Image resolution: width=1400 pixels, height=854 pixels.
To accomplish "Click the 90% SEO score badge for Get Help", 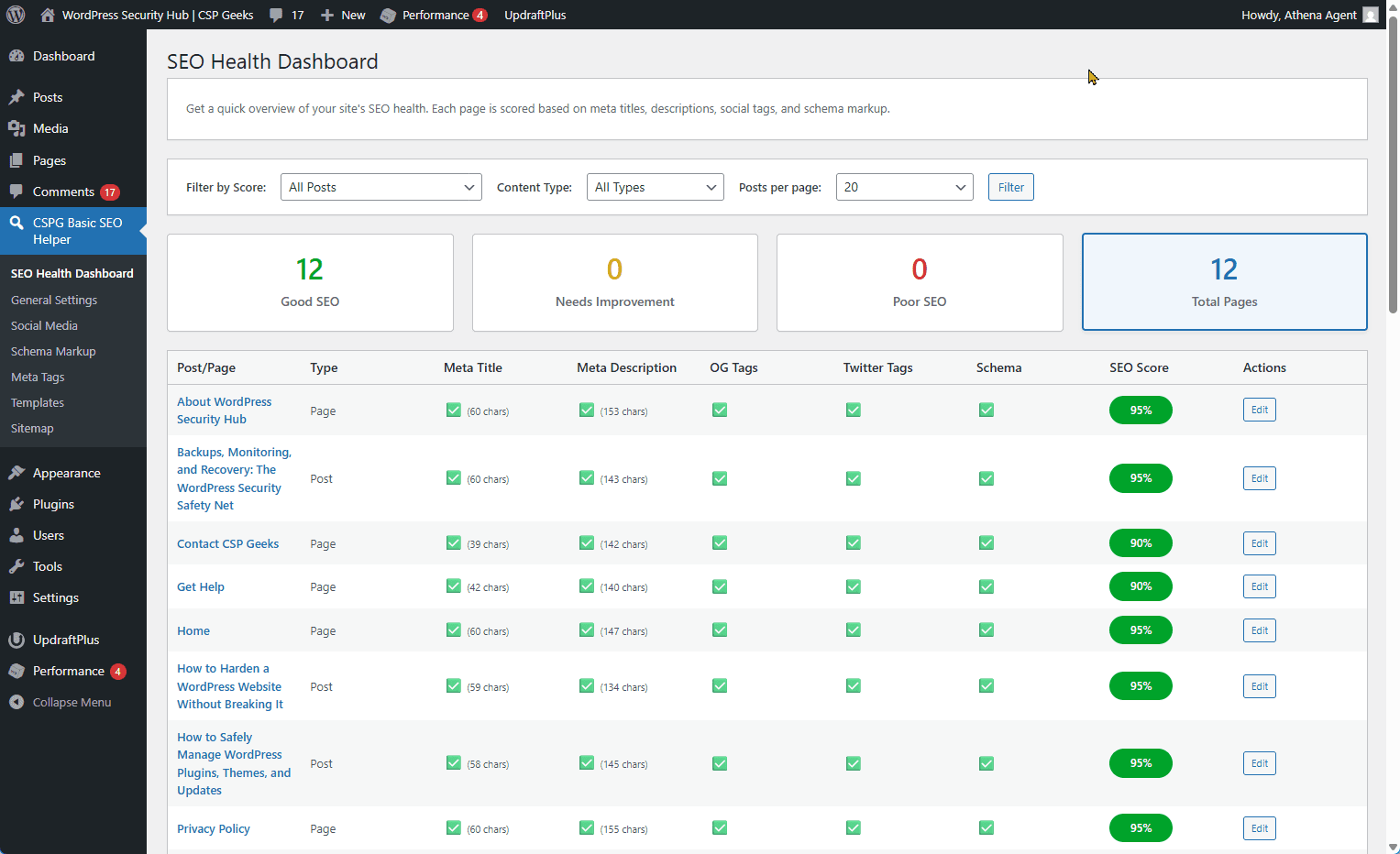I will [1140, 586].
